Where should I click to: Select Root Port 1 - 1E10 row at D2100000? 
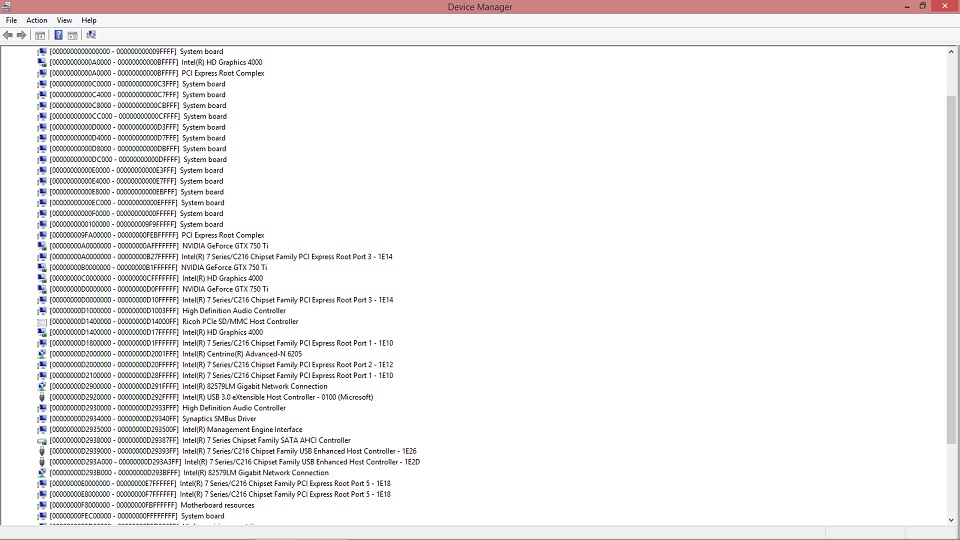[x=221, y=376]
